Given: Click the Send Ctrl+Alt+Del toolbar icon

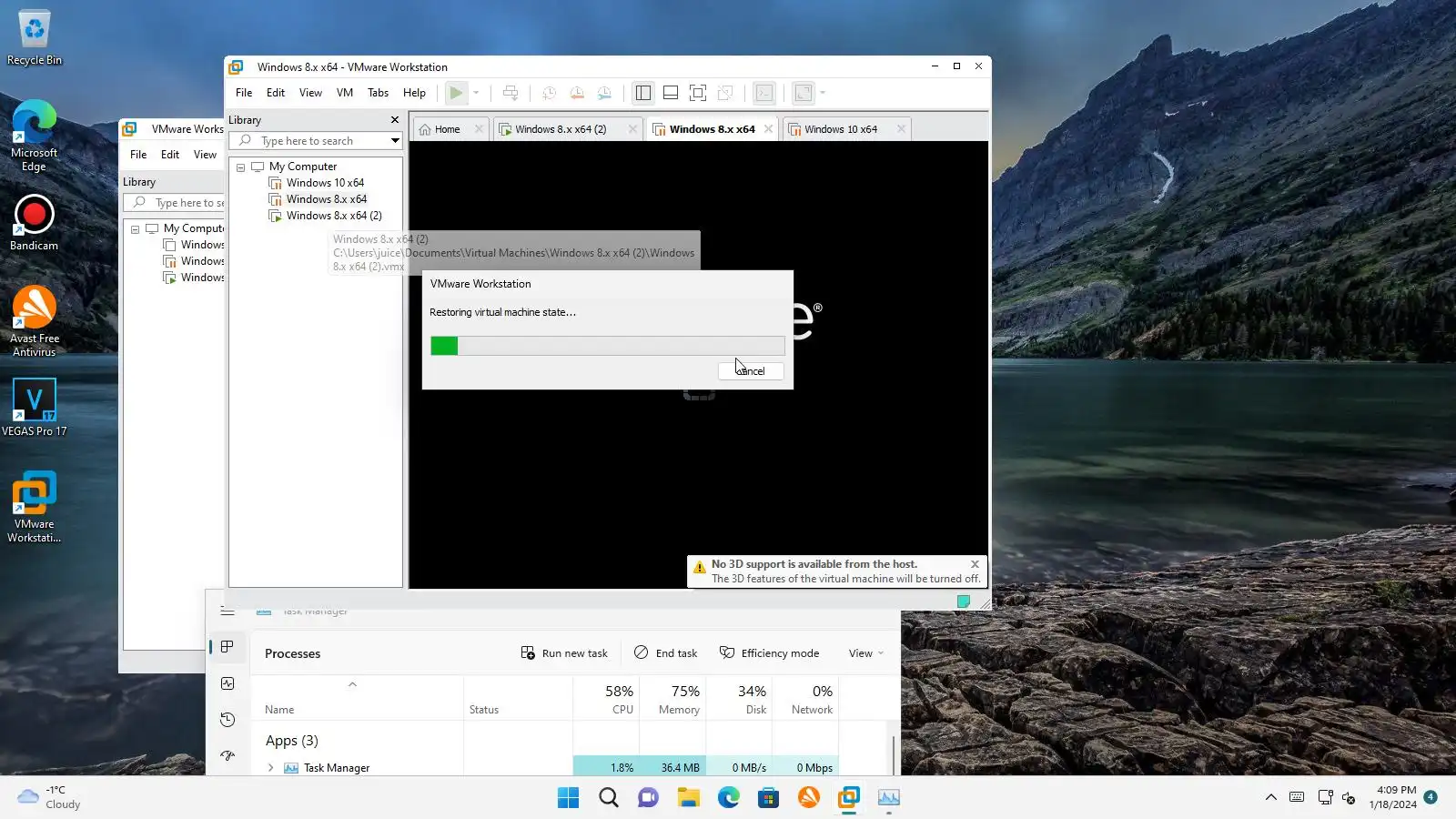Looking at the screenshot, I should (x=511, y=93).
